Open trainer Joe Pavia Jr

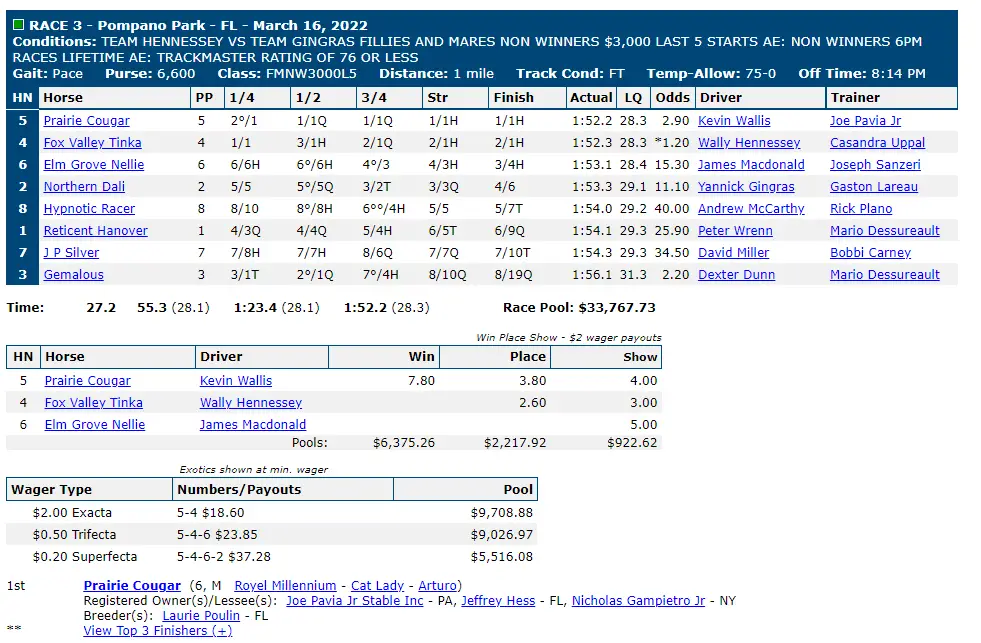click(865, 121)
